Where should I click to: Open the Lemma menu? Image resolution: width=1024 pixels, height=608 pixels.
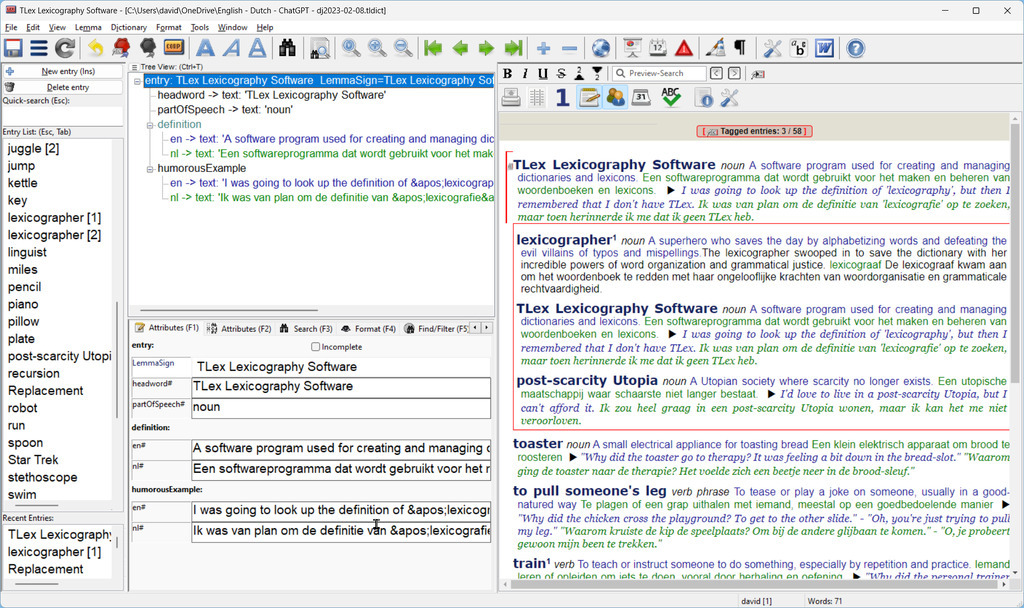pos(88,27)
